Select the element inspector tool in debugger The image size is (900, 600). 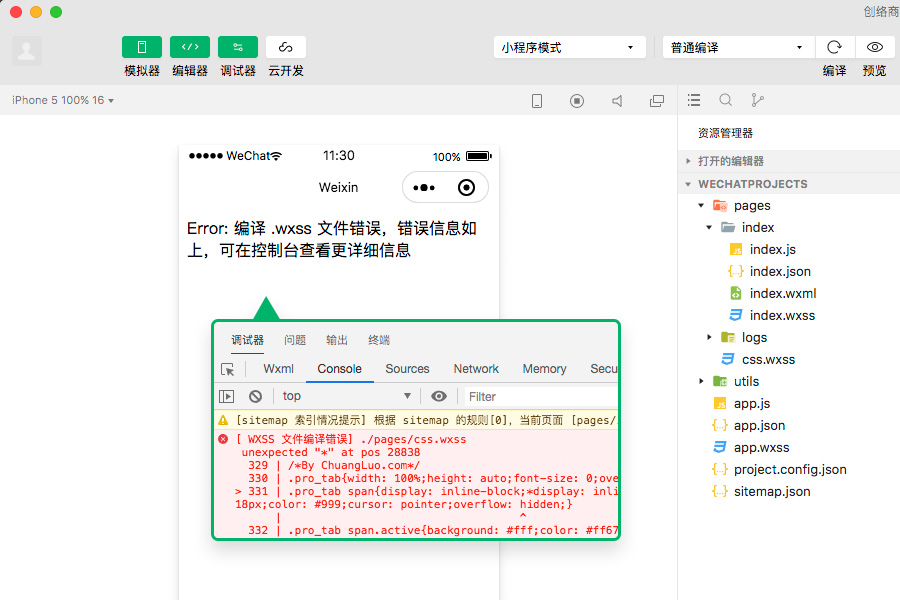[x=229, y=368]
